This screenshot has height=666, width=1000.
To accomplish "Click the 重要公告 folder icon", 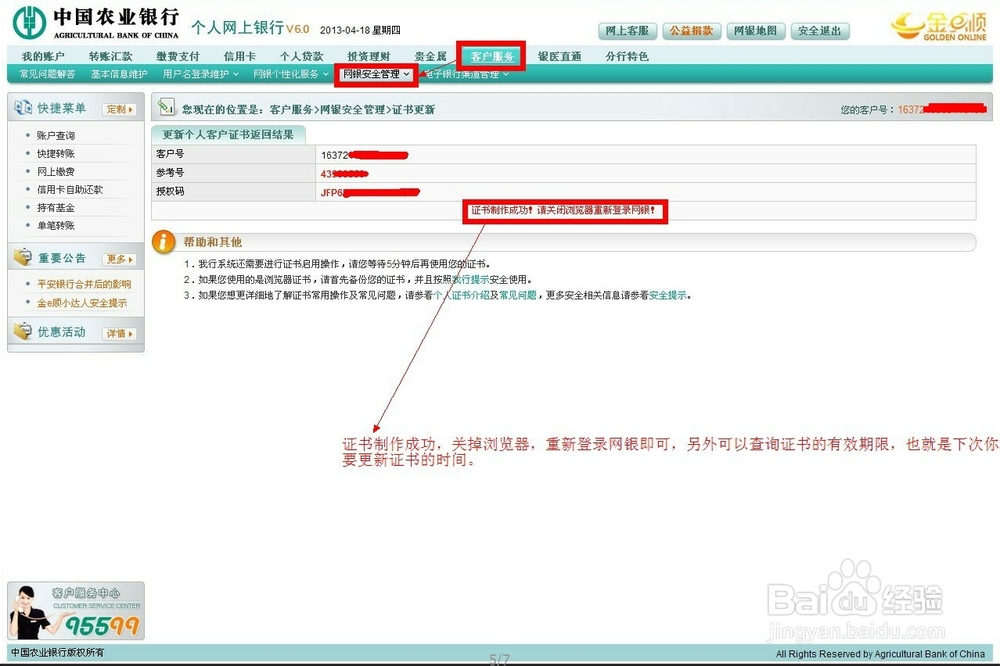I will pyautogui.click(x=20, y=258).
